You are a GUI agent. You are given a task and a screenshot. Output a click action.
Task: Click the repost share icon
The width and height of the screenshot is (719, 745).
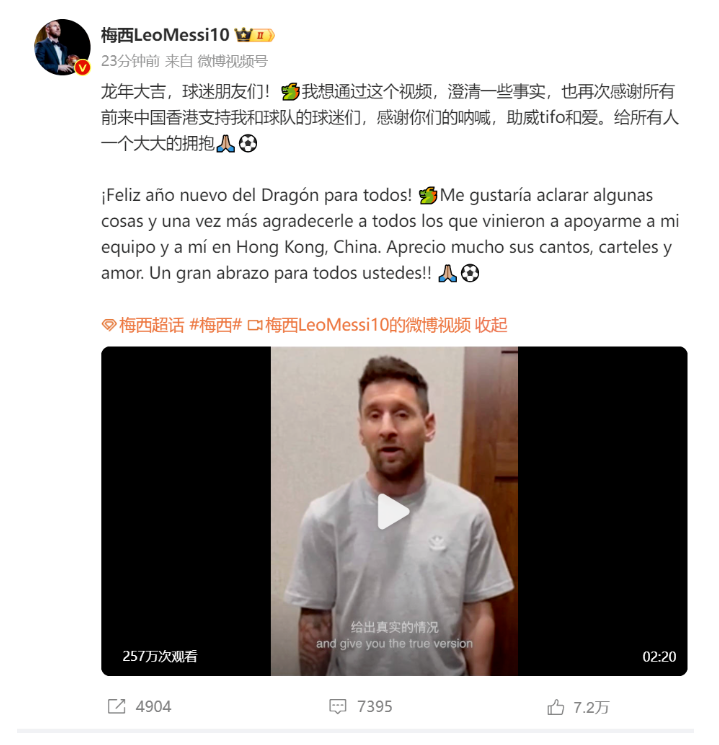(x=116, y=707)
